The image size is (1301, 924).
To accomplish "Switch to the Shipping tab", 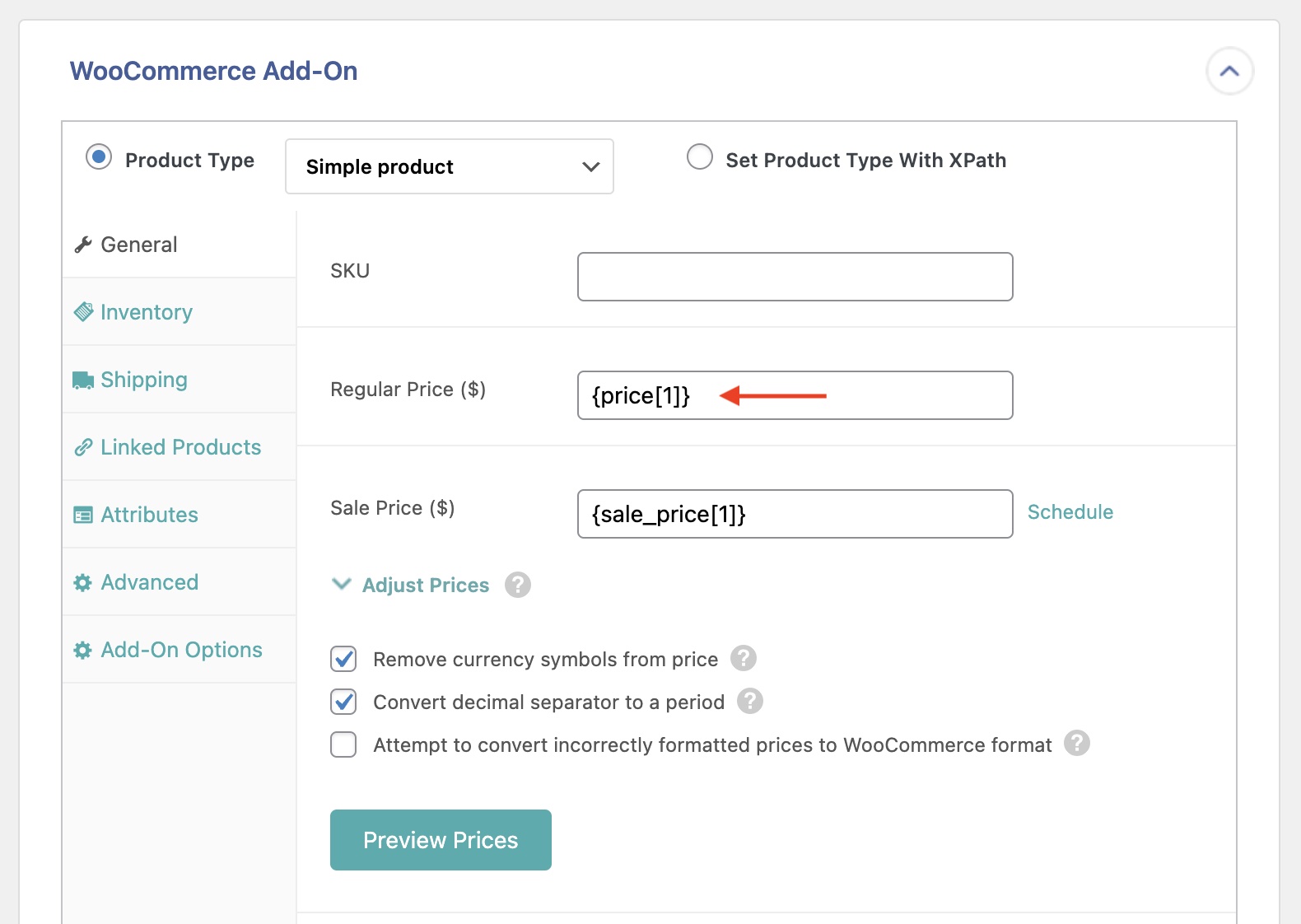I will (x=179, y=380).
